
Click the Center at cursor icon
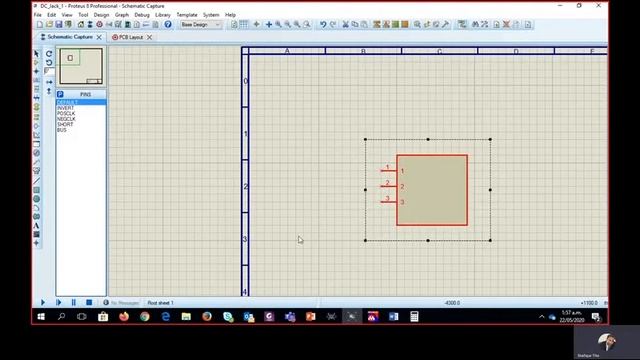click(x=269, y=24)
